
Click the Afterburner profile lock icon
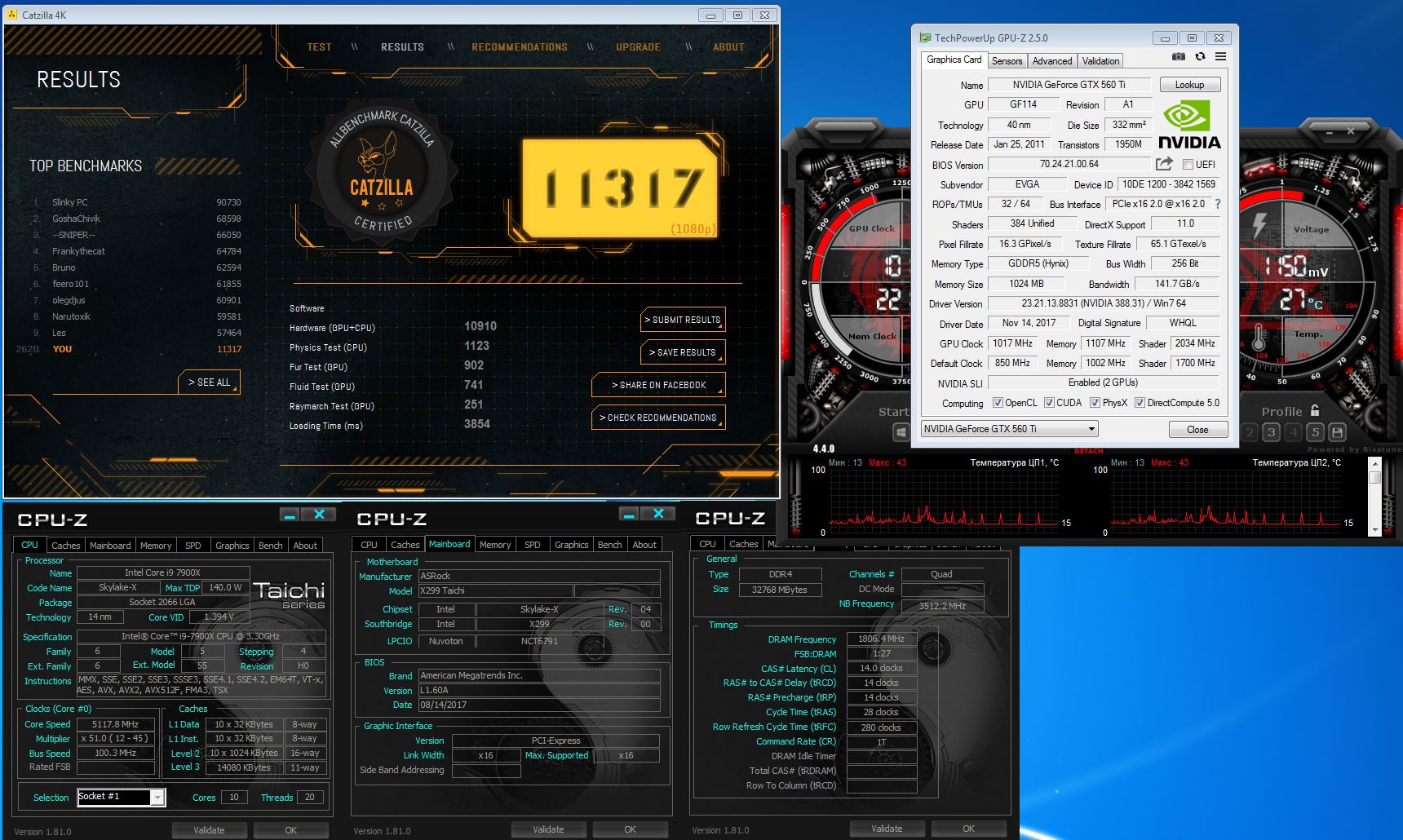[x=1314, y=410]
